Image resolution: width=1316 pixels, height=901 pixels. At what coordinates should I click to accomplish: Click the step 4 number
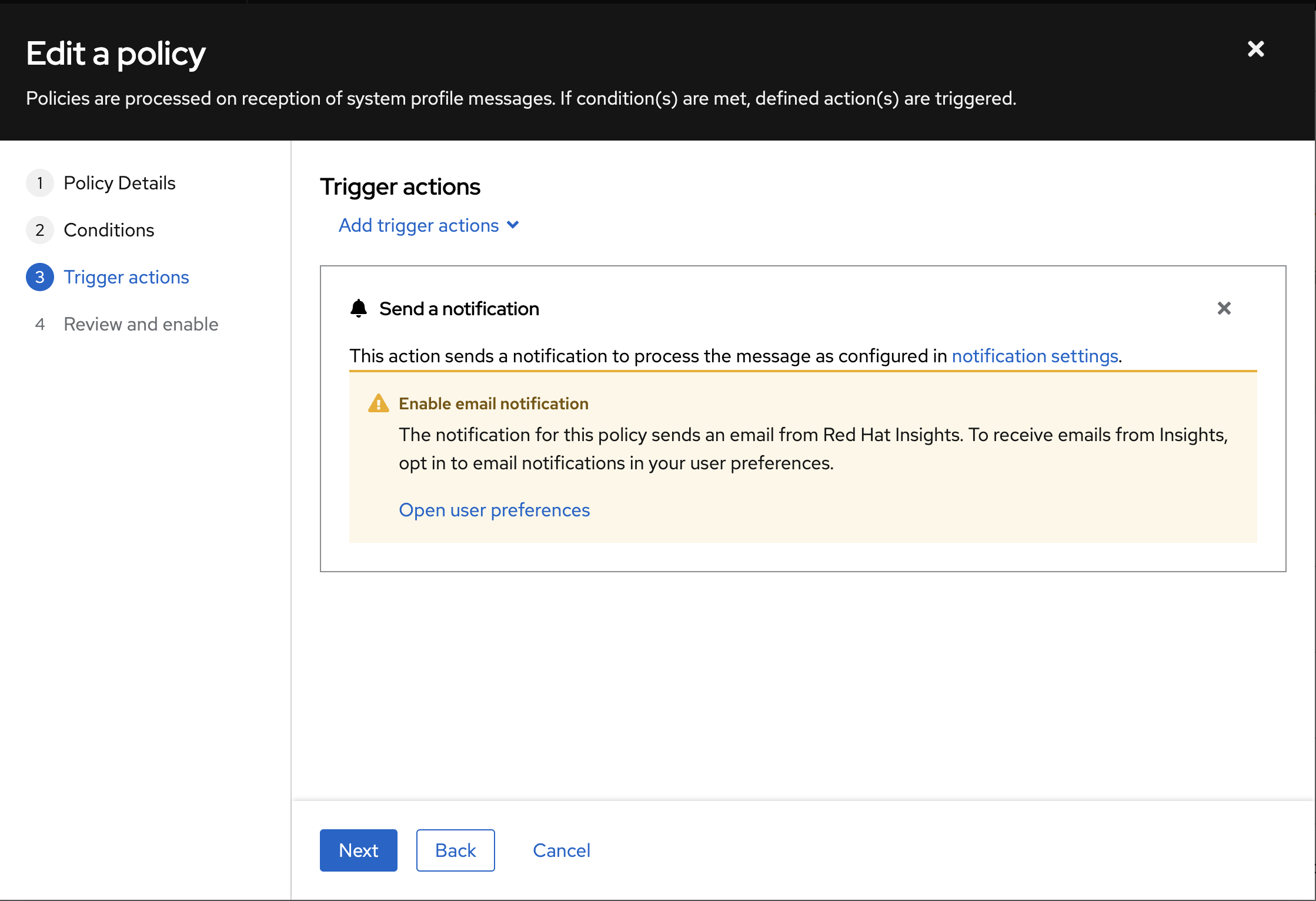(x=40, y=324)
